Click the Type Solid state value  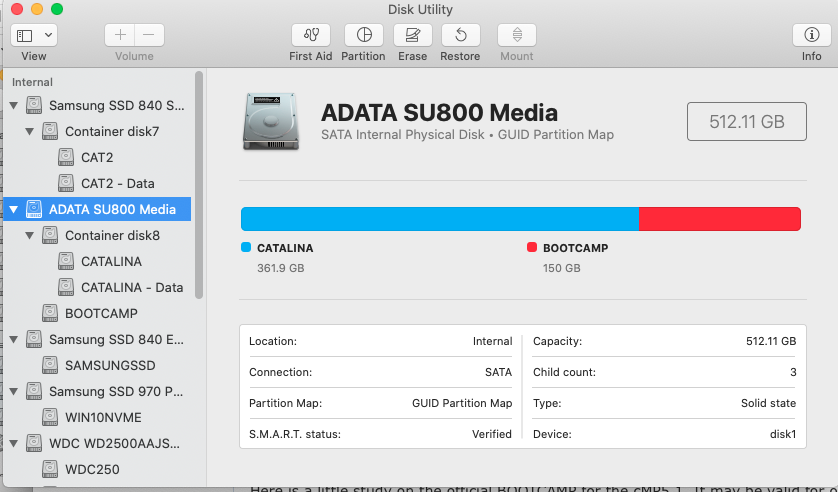[769, 403]
